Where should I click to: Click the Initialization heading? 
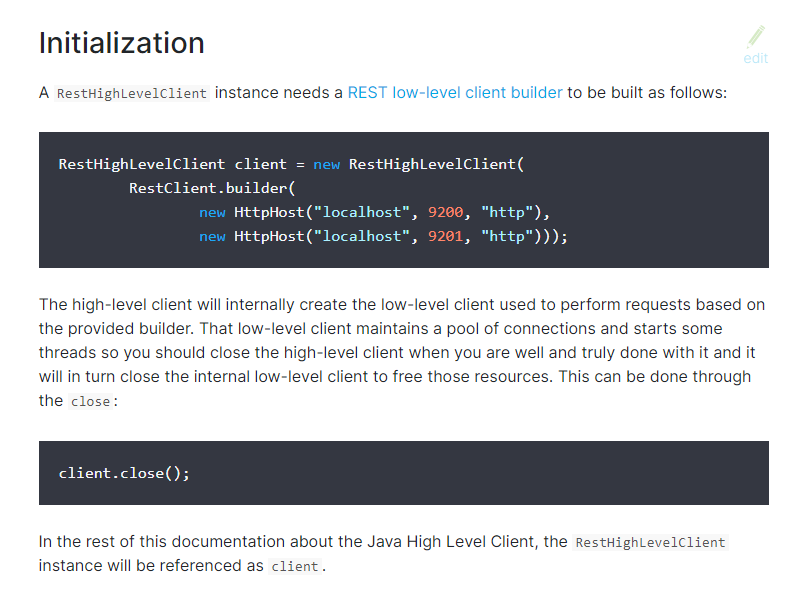point(122,43)
